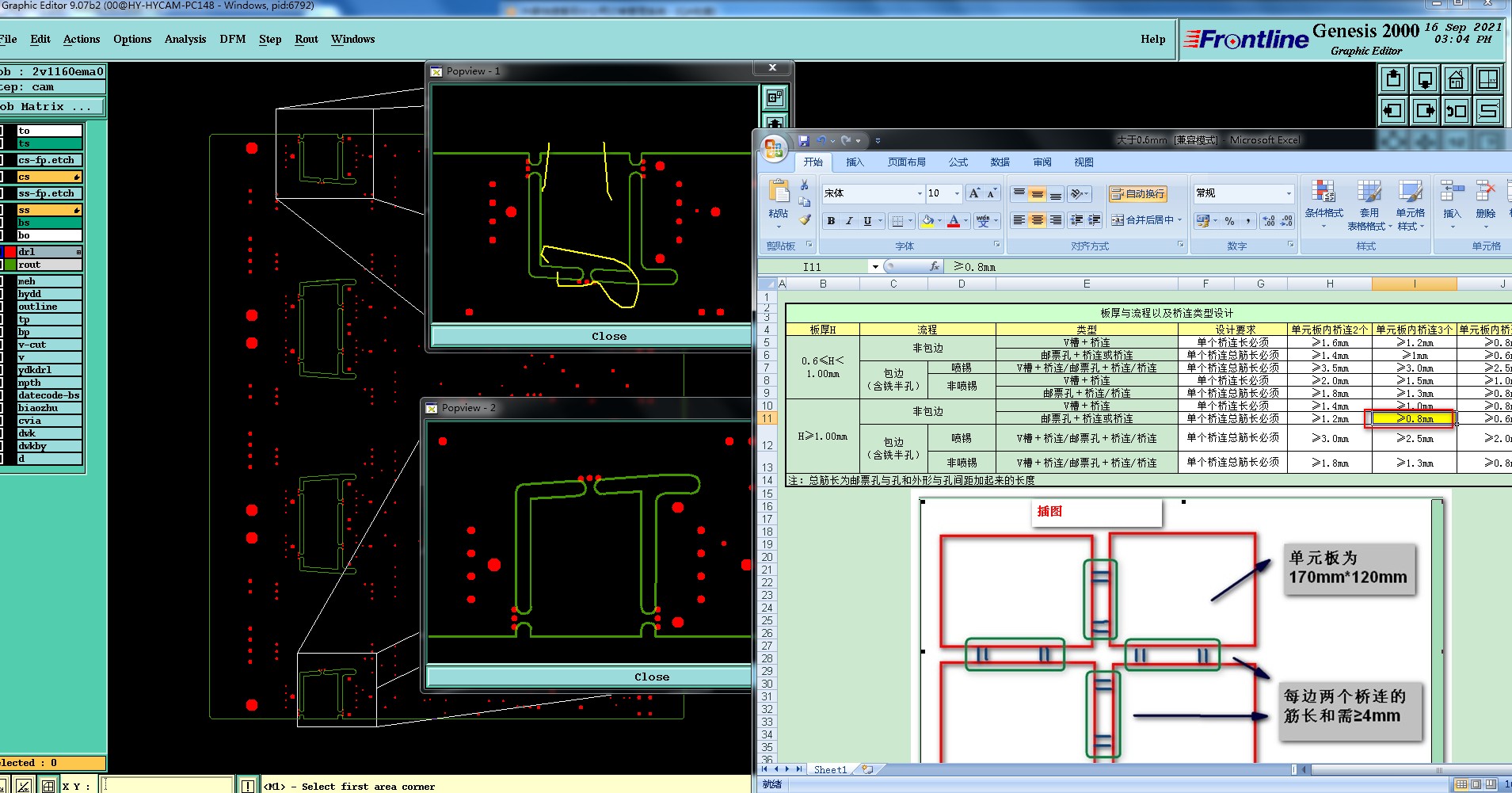Select highlighted cell I11 ≥0.8mm

1414,418
